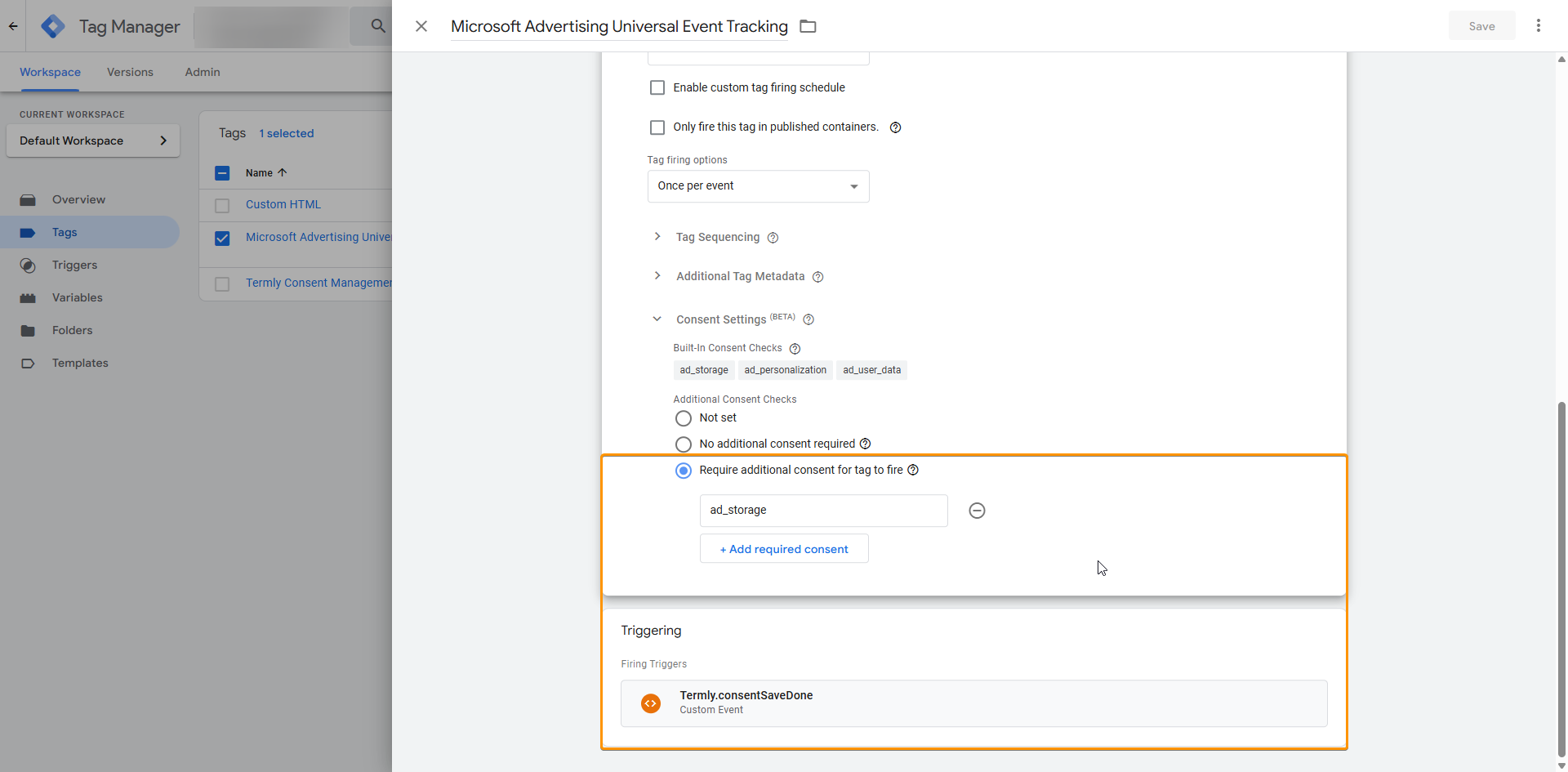Select No additional consent required radio
The image size is (1568, 772).
point(684,444)
